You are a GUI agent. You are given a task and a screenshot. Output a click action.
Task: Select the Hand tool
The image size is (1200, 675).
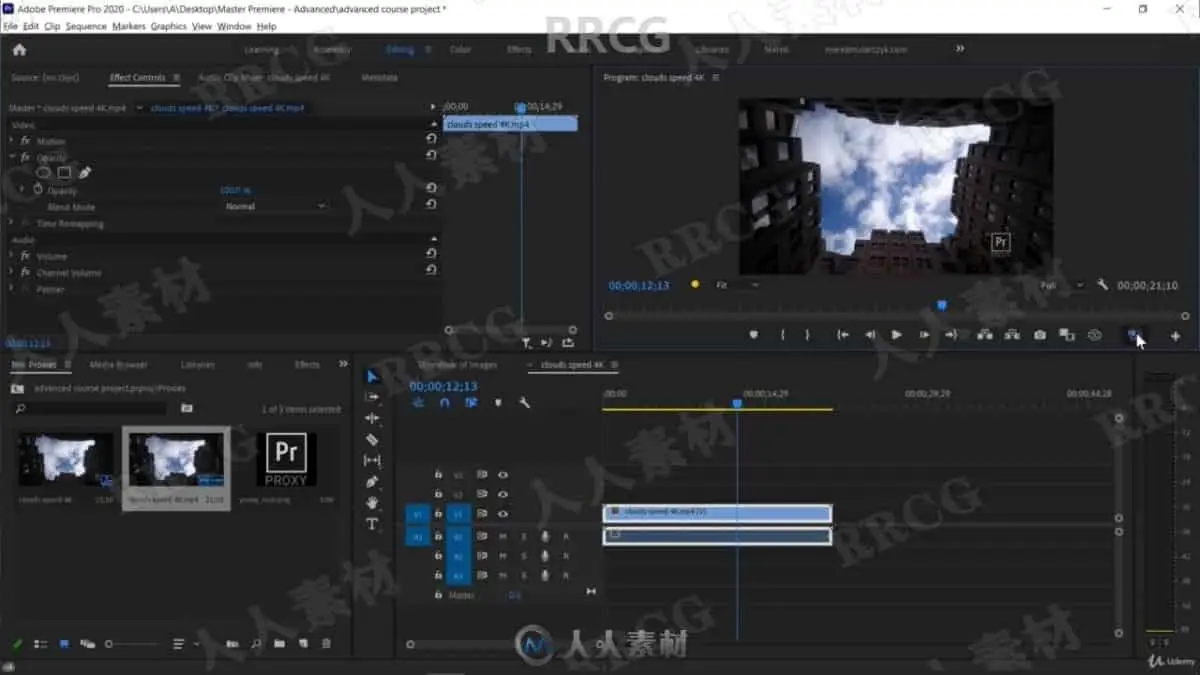372,503
